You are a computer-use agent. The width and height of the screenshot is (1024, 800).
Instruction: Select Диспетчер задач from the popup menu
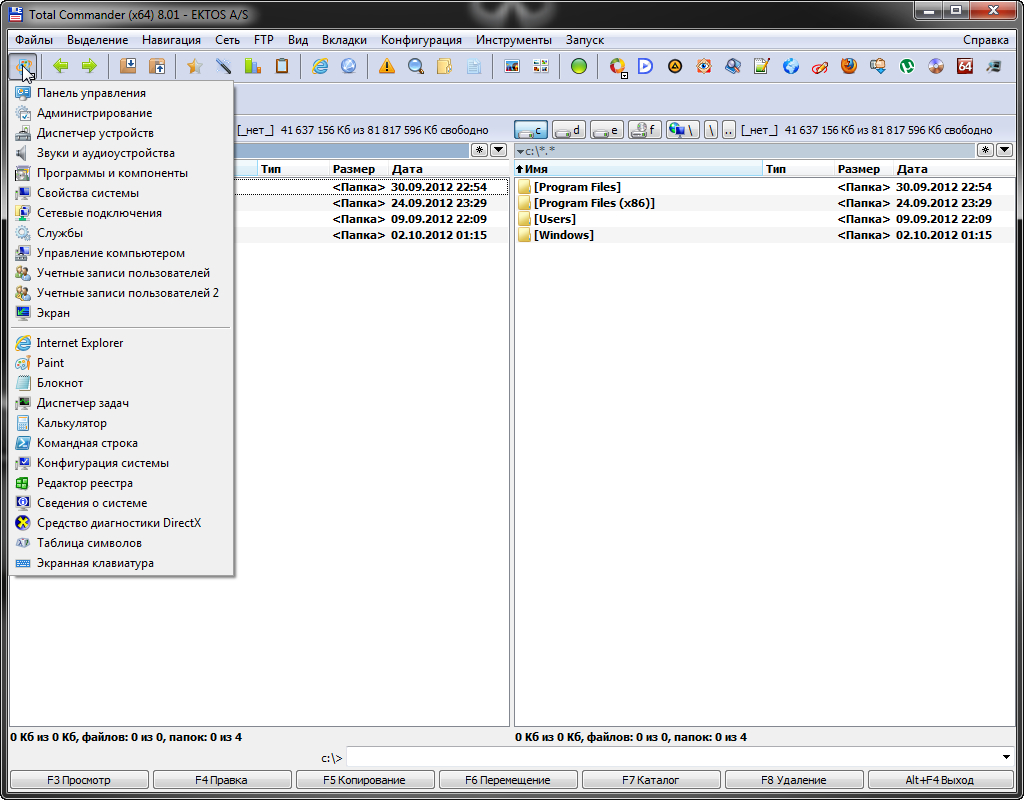[82, 403]
